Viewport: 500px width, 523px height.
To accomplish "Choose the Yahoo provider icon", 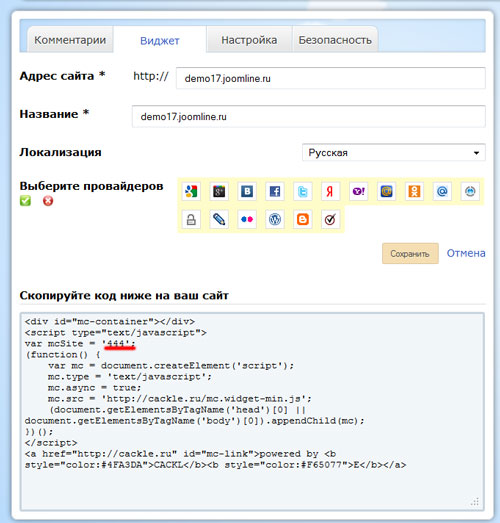I will [x=359, y=191].
